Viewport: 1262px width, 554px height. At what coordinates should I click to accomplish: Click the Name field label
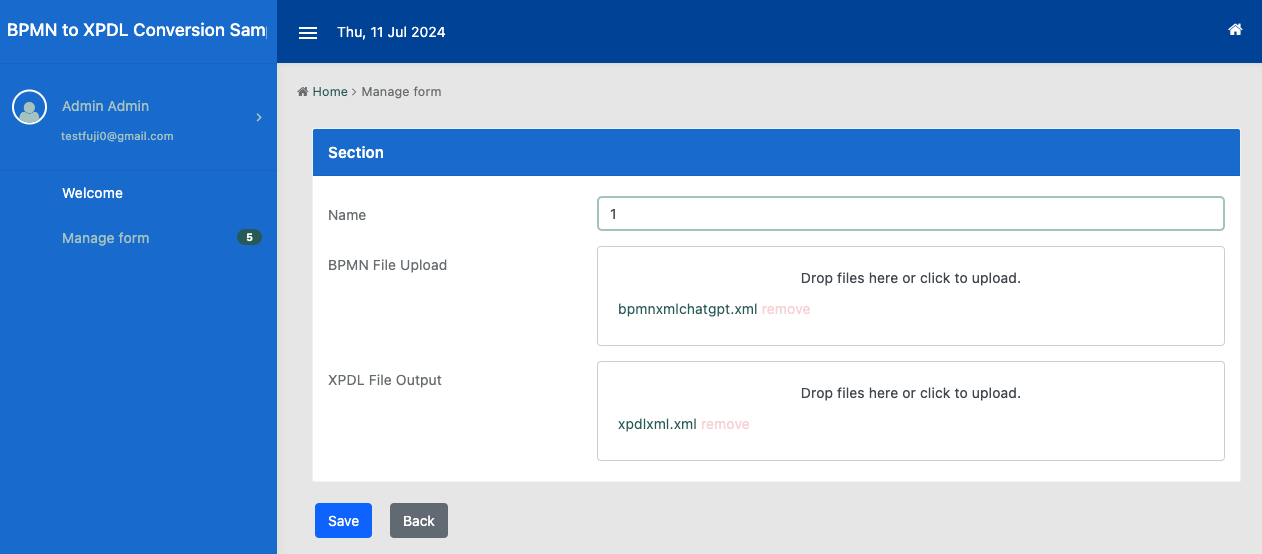347,215
